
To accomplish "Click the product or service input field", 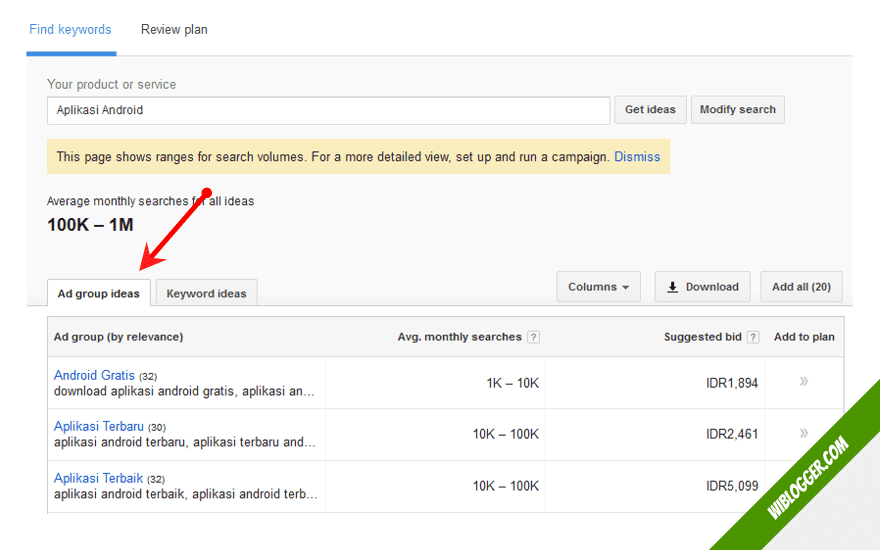I will point(328,110).
